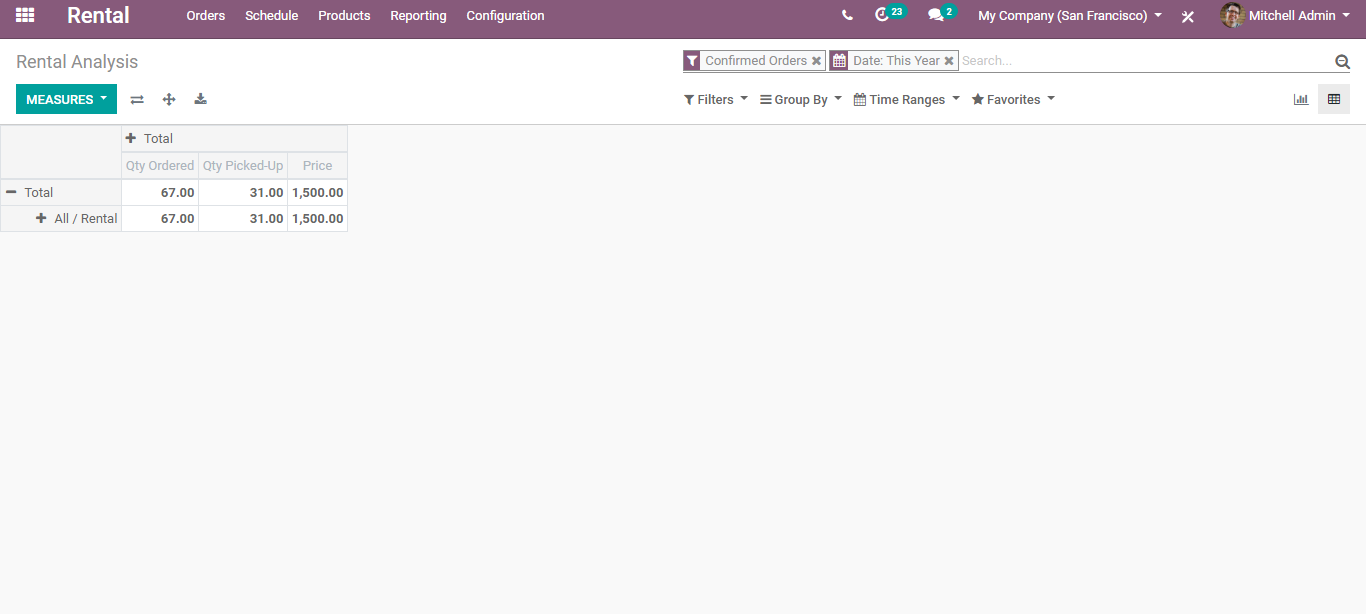The width and height of the screenshot is (1366, 614).
Task: Open the Configuration menu
Action: 505,16
